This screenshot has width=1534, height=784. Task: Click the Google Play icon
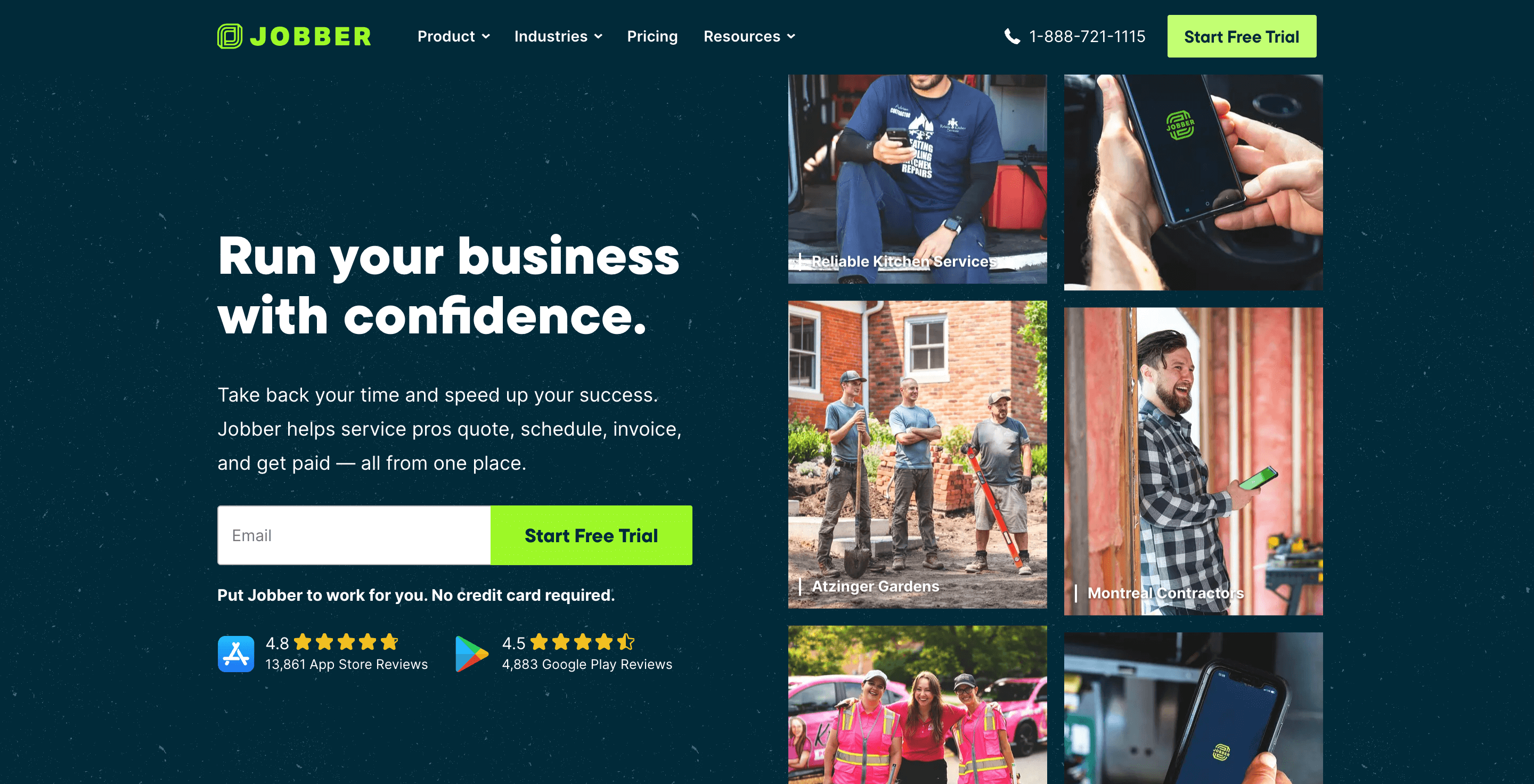click(x=471, y=654)
